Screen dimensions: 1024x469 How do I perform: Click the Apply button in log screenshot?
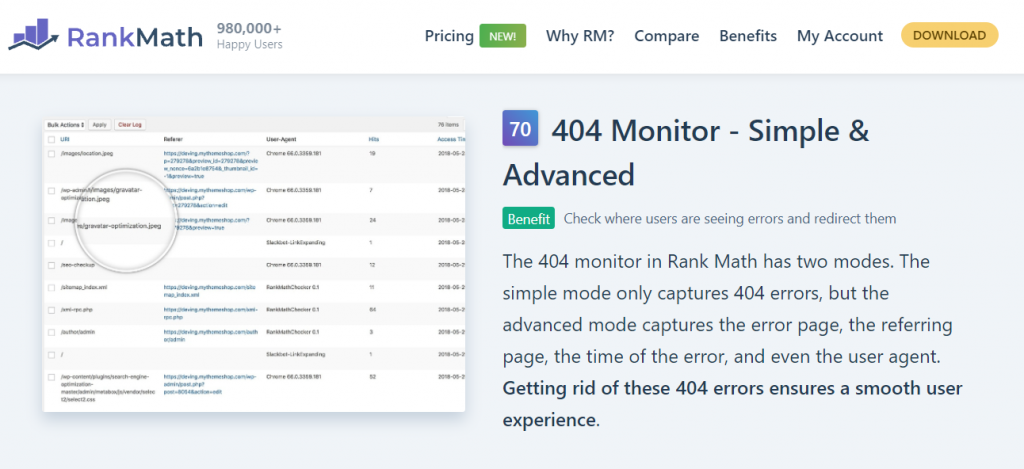tap(99, 124)
